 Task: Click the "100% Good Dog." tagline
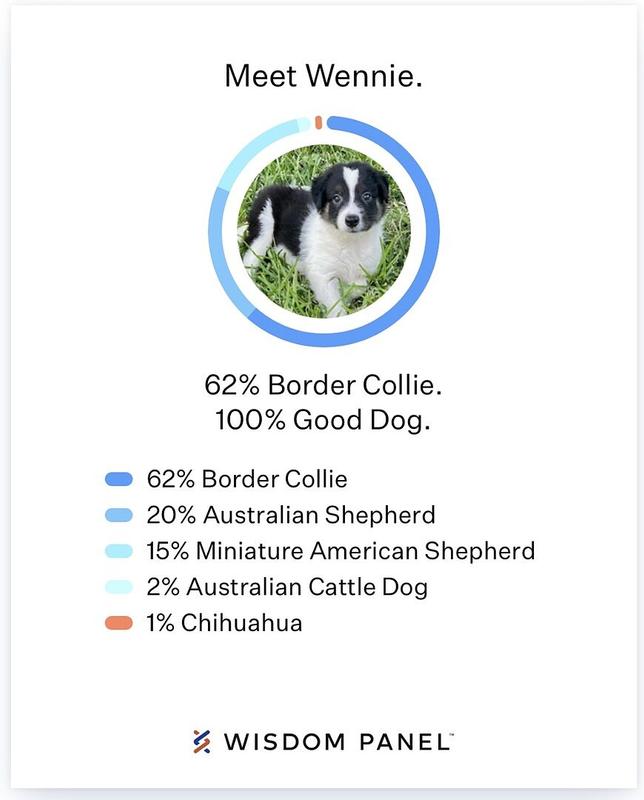(323, 420)
